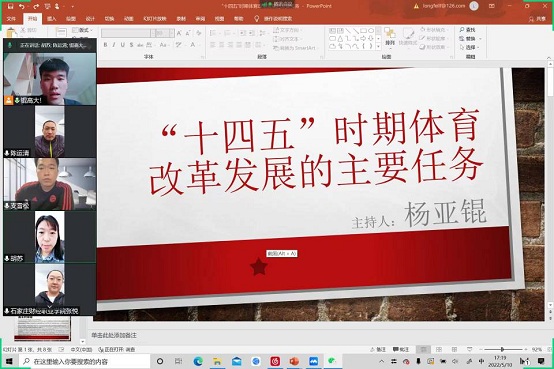This screenshot has height=369, width=554.
Task: Switch to the Animations (动画) tab
Action: (129, 19)
